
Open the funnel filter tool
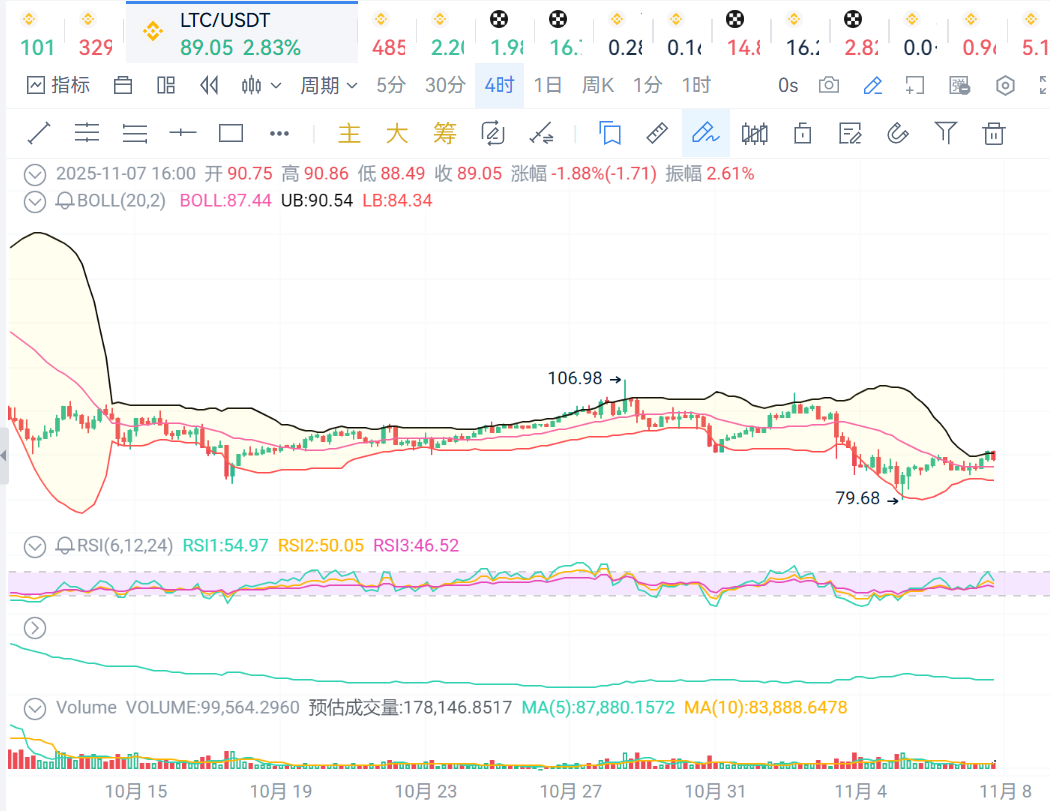point(945,133)
